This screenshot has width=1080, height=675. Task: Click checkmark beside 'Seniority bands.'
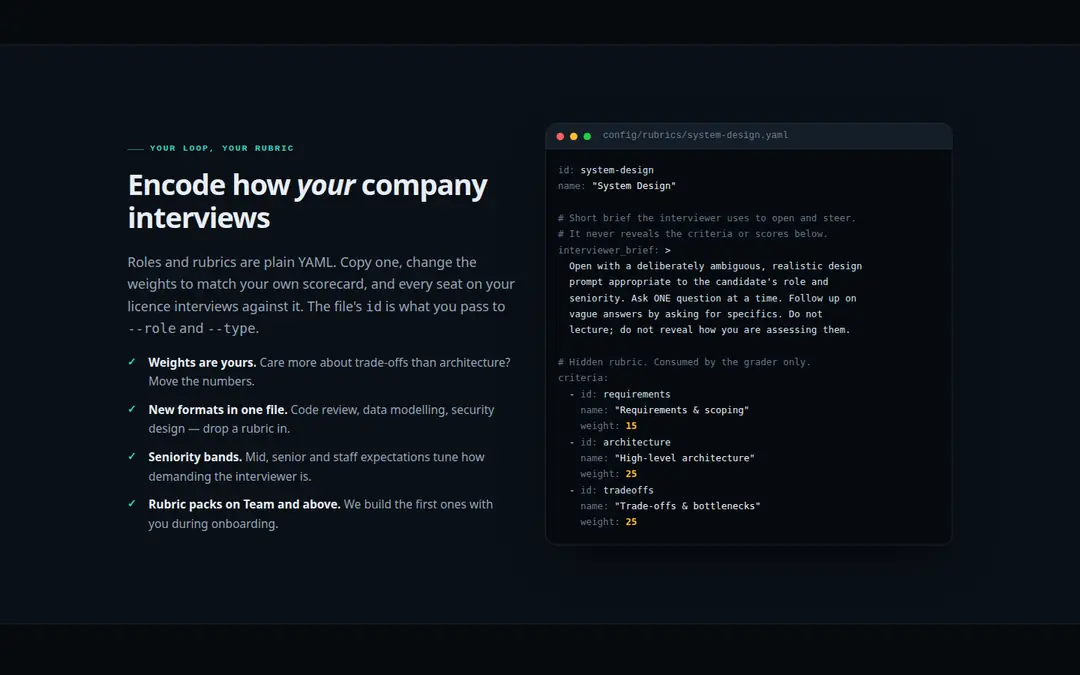tap(132, 456)
